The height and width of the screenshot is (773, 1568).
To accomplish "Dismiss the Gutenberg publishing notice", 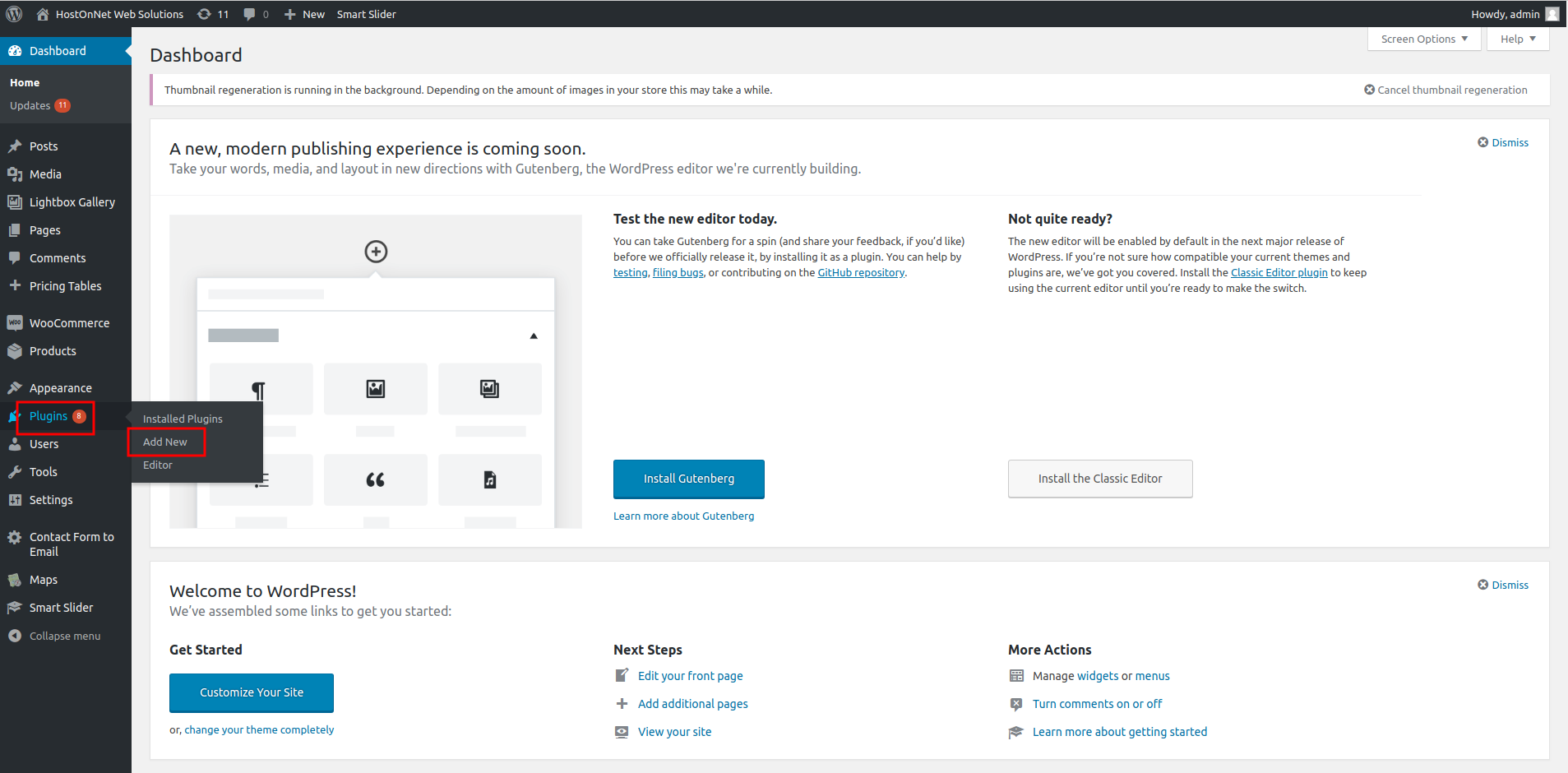I will pos(1503,142).
